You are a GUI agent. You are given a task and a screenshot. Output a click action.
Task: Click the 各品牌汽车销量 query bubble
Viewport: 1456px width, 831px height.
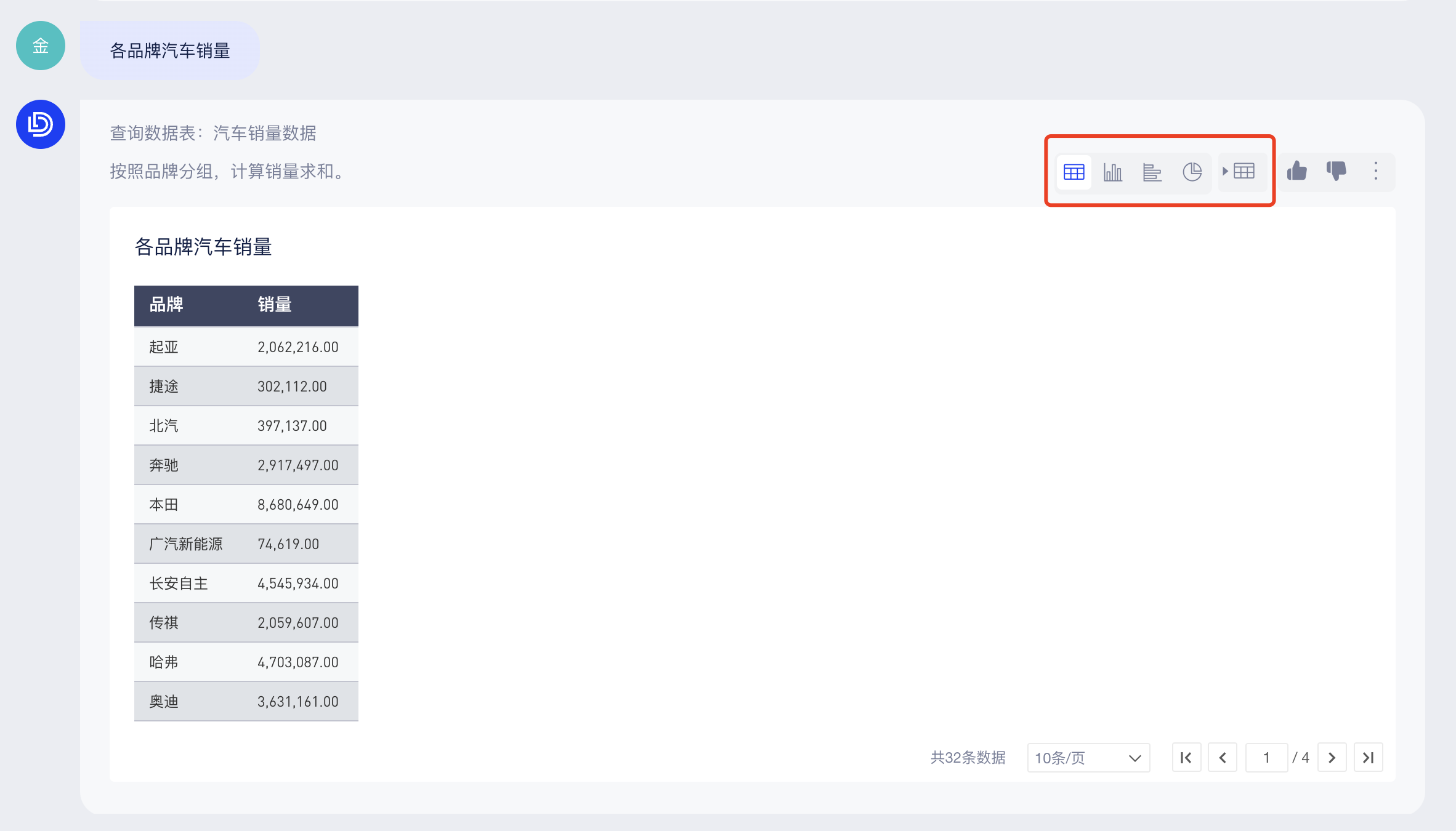click(170, 50)
